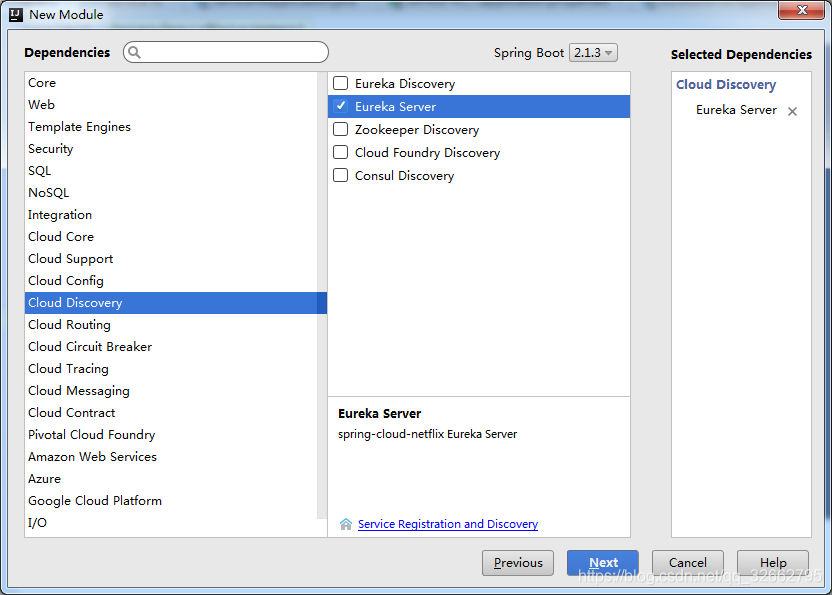Select the SQL category
The height and width of the screenshot is (595, 832).
pyautogui.click(x=171, y=171)
